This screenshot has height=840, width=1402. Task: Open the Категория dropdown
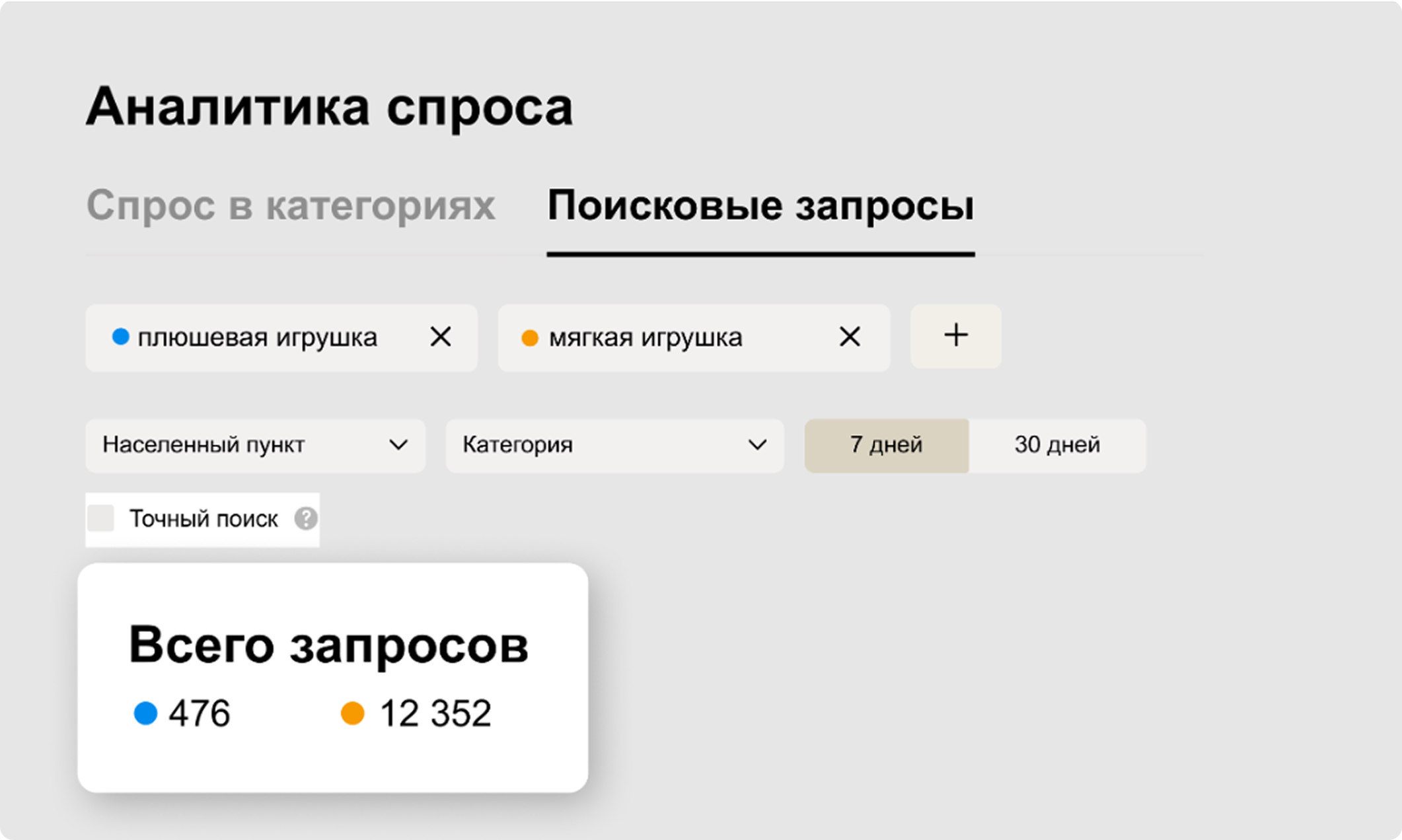coord(614,445)
